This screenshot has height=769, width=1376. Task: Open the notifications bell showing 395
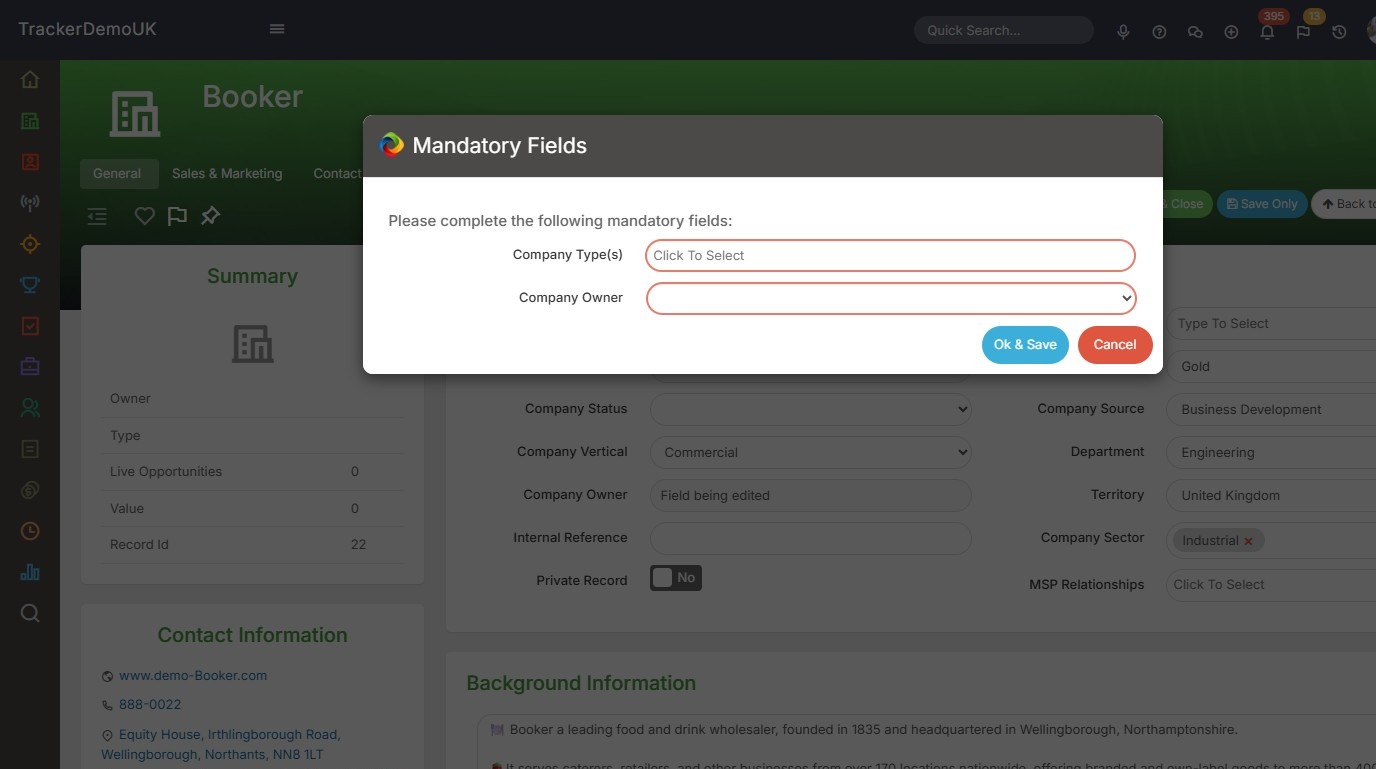tap(1267, 31)
